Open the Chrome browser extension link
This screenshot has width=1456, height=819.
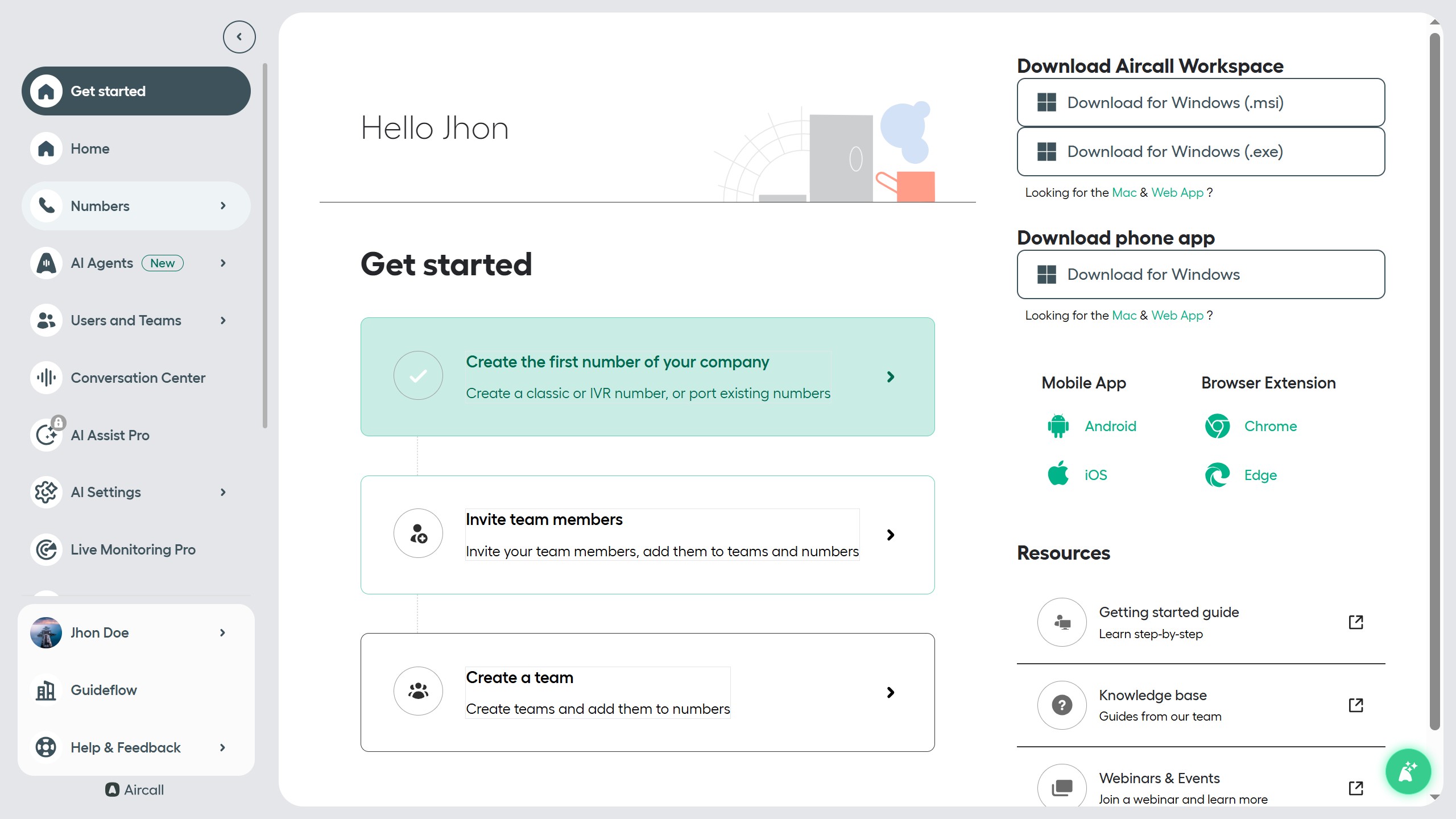[1271, 426]
